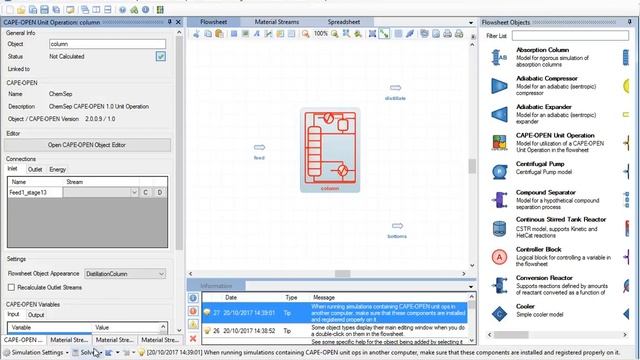Toggle the Status active checkbox
This screenshot has width=640, height=360.
[x=161, y=56]
